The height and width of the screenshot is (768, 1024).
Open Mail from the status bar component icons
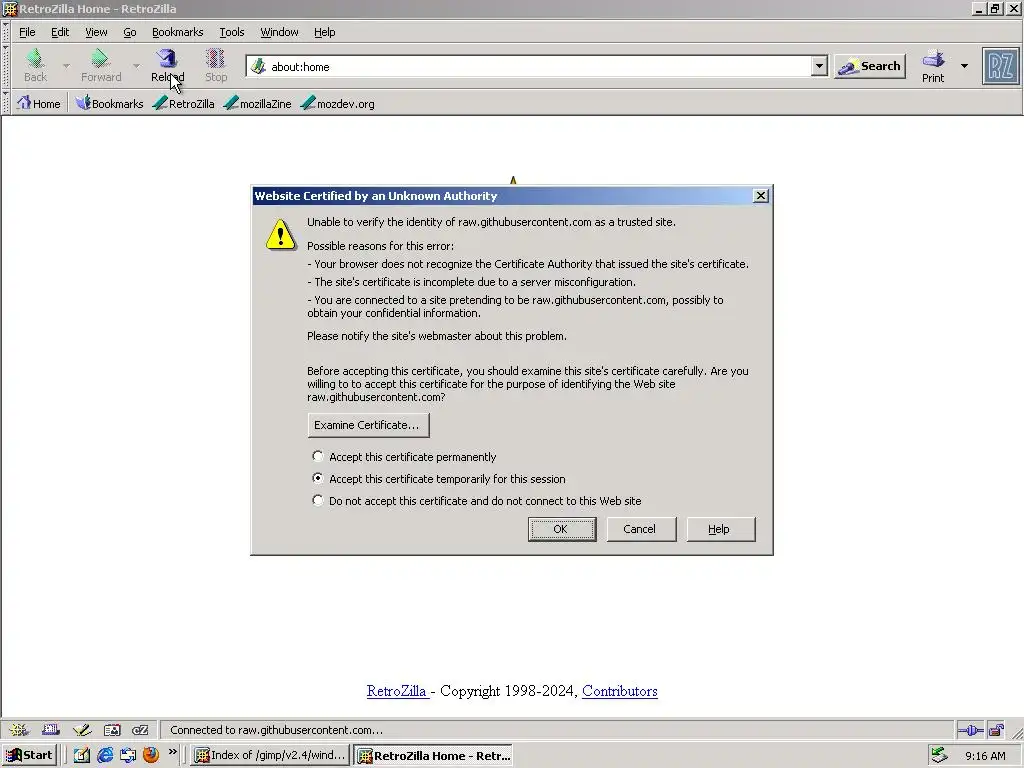pos(50,729)
